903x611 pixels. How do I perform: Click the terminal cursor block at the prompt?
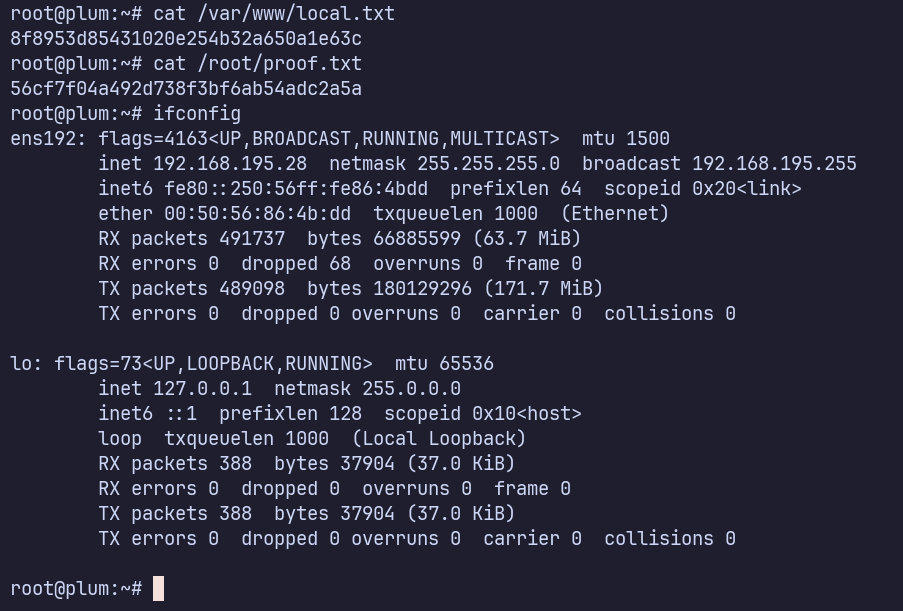tap(158, 588)
